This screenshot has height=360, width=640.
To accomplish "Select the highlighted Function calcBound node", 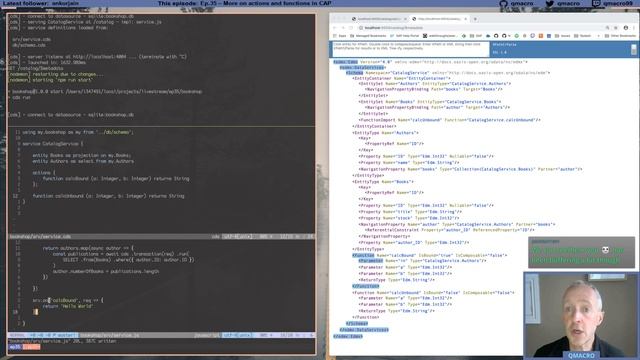I will [430, 255].
